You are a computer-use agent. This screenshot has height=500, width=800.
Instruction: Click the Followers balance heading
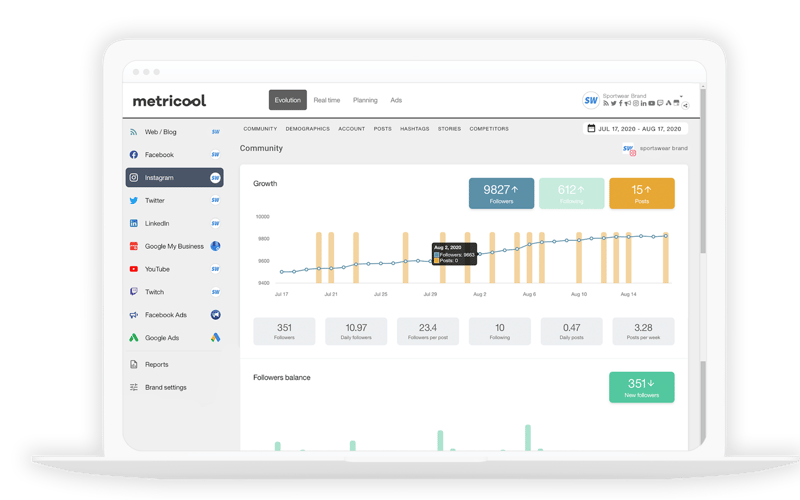pyautogui.click(x=282, y=378)
